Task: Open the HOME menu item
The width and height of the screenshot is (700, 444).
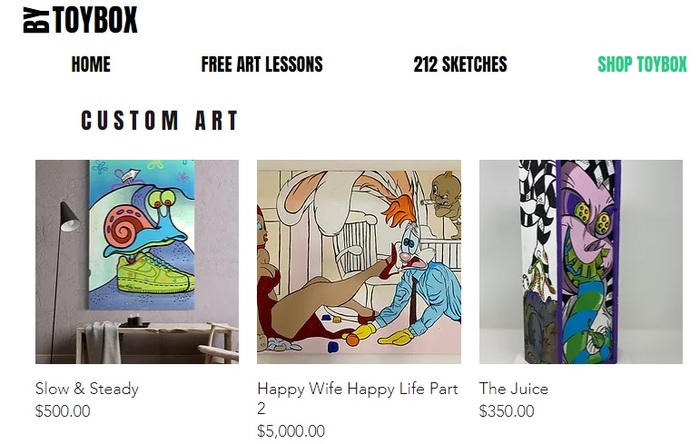Action: tap(91, 64)
